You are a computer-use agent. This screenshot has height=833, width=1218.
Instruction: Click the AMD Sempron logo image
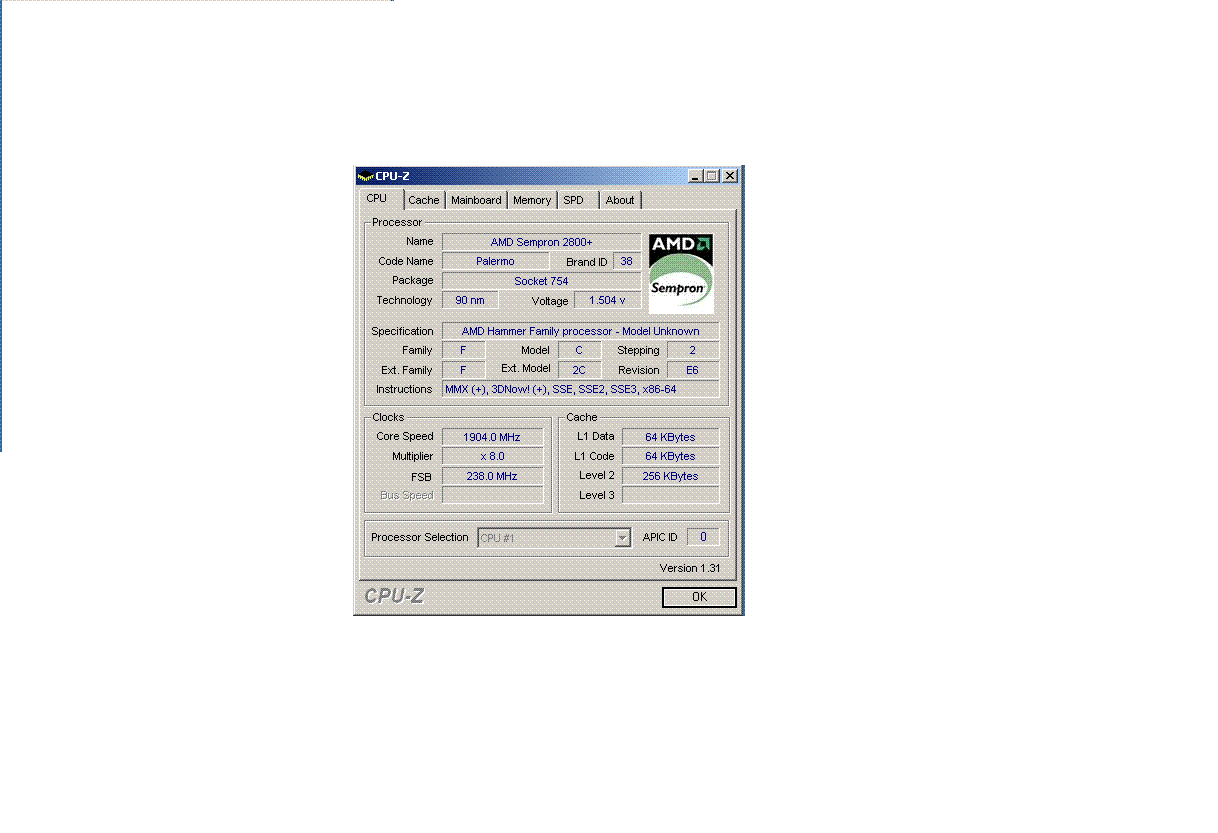(681, 273)
